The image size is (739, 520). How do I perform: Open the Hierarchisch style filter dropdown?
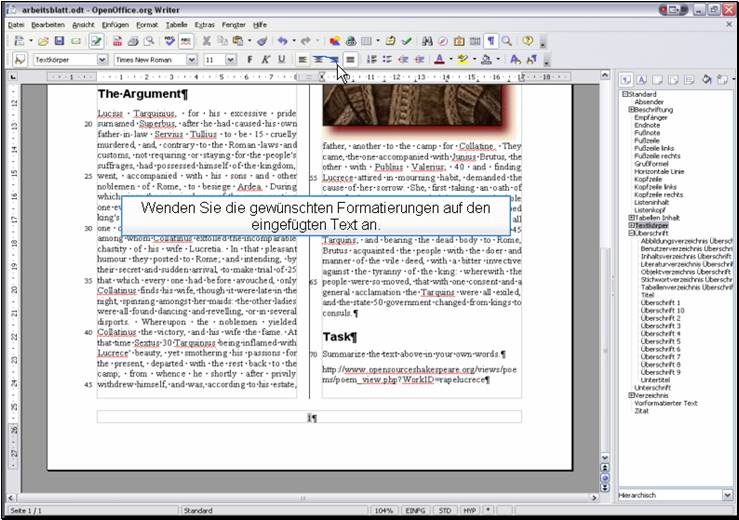coord(727,495)
